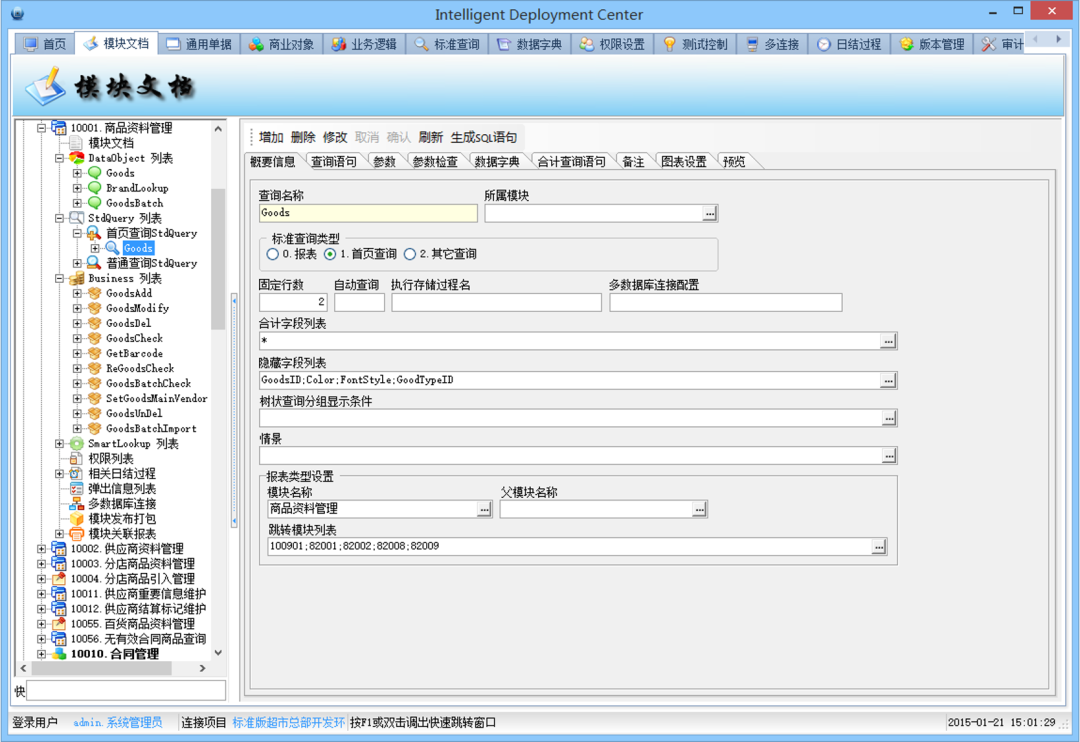Select the 0.报表 radio button
Viewport: 1080px width, 742px height.
[273, 254]
